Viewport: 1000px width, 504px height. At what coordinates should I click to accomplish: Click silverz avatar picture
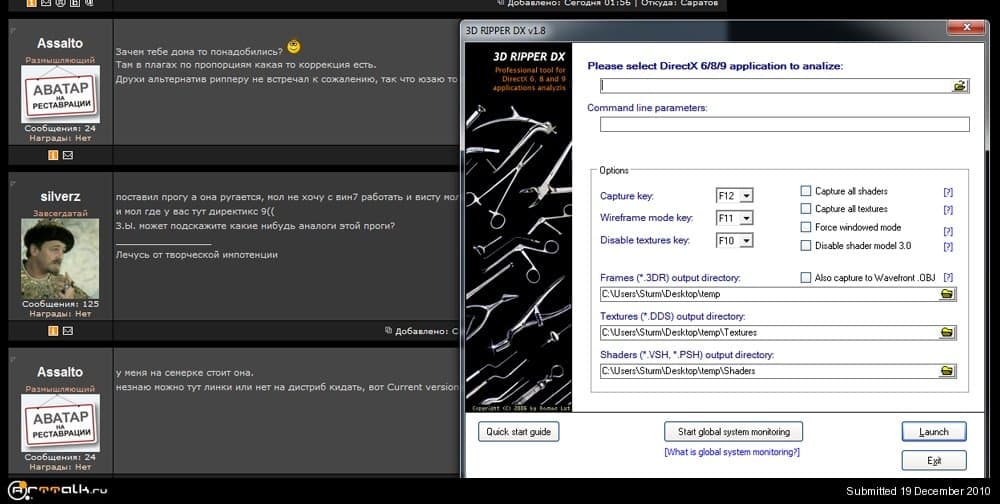60,258
